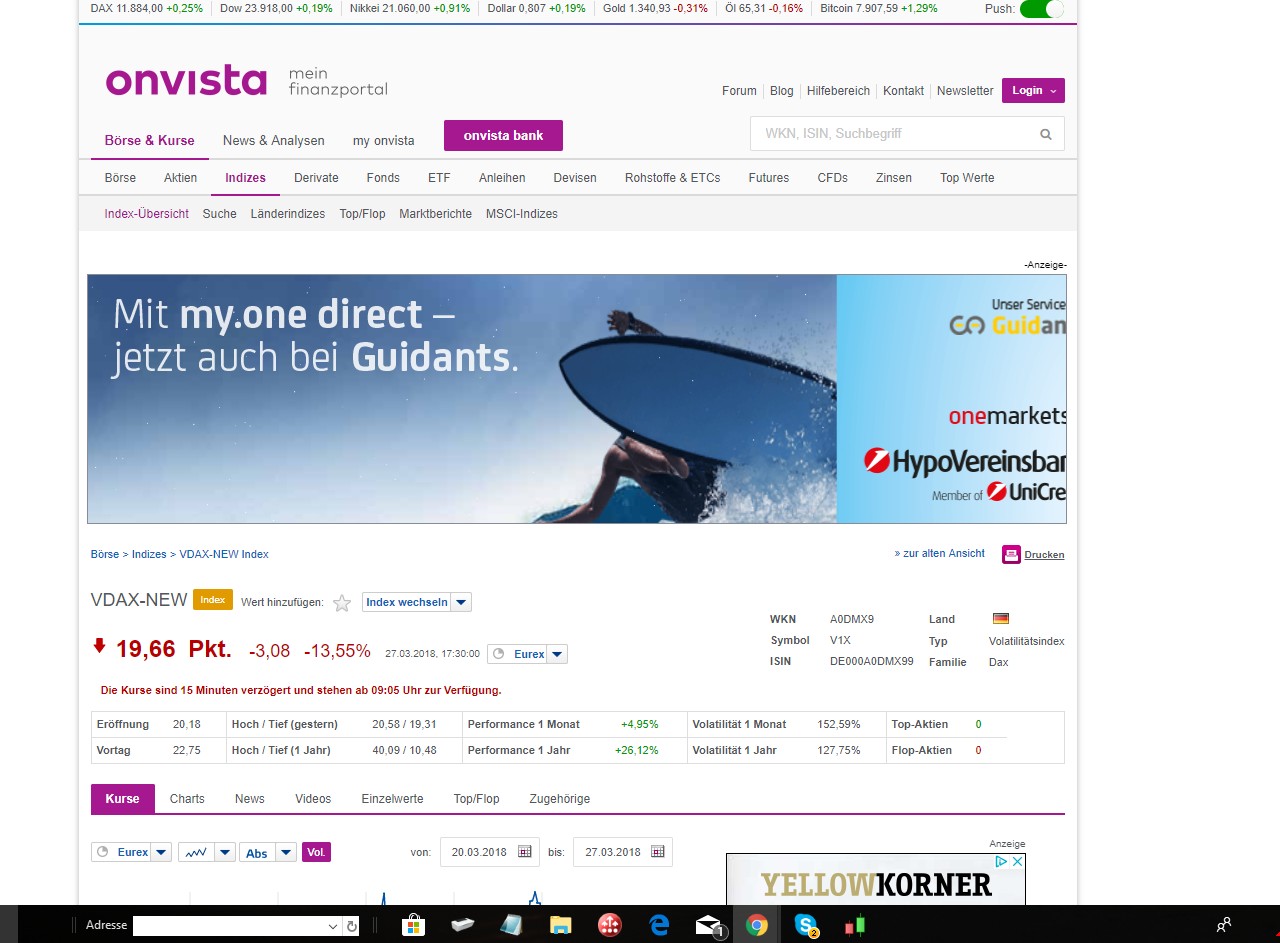
Task: Add VDAX-NEW to watchlist via star
Action: [x=342, y=603]
